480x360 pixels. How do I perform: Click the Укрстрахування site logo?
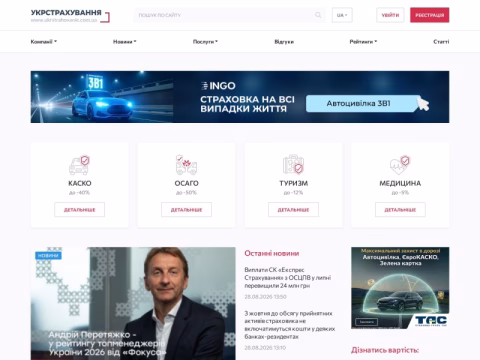70,15
